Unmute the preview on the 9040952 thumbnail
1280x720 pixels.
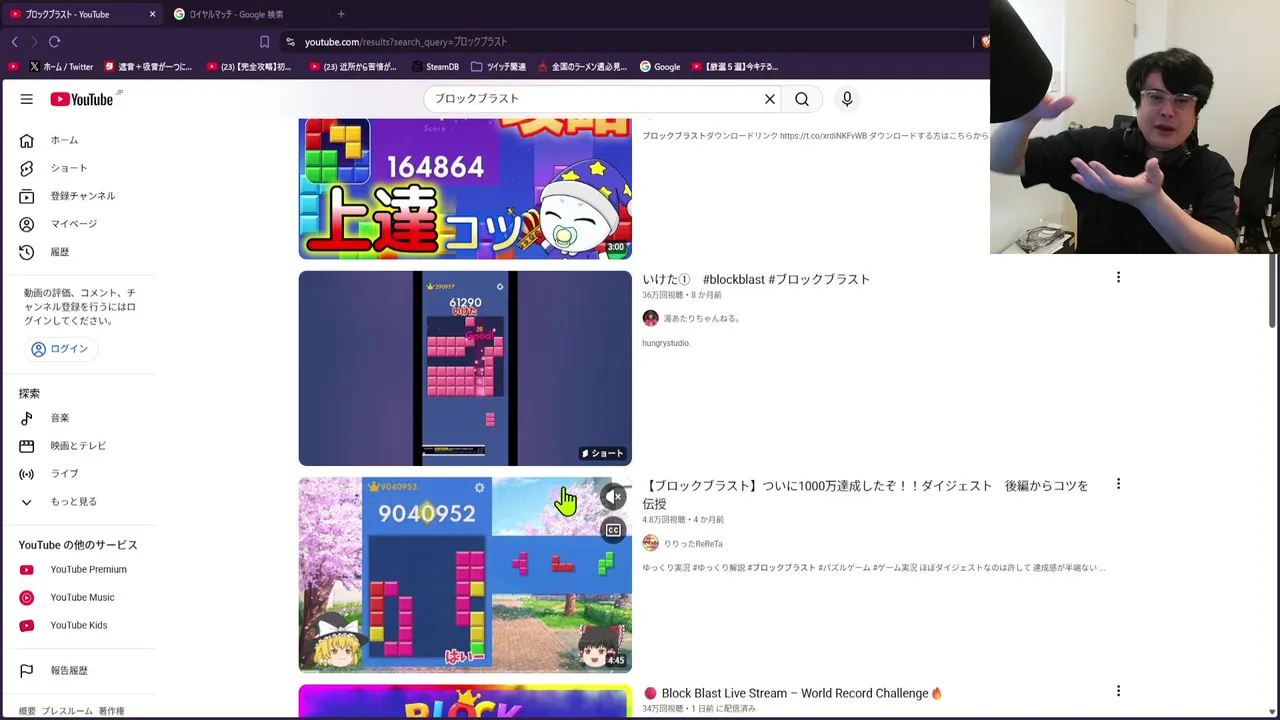tap(613, 497)
